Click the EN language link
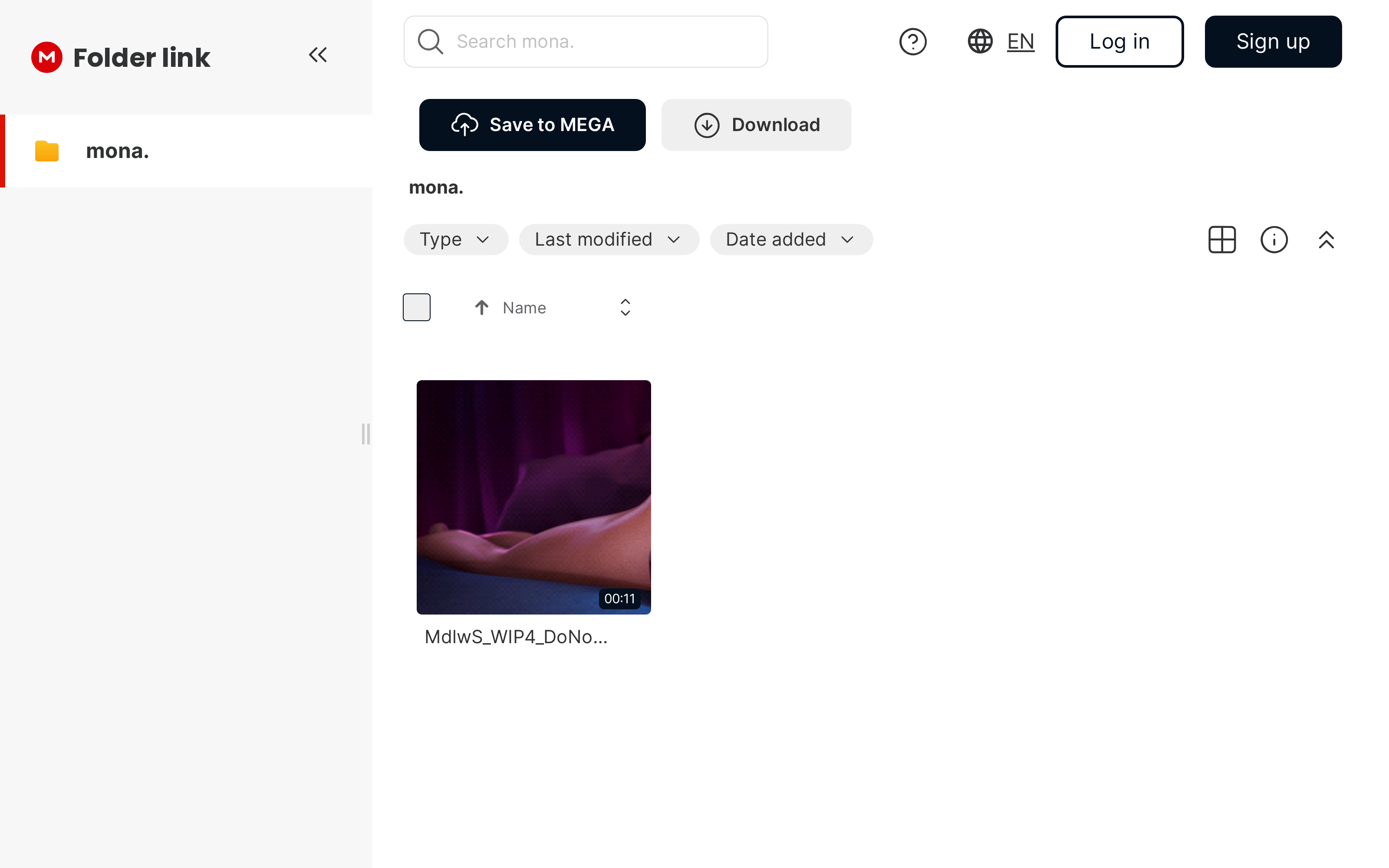 1020,42
